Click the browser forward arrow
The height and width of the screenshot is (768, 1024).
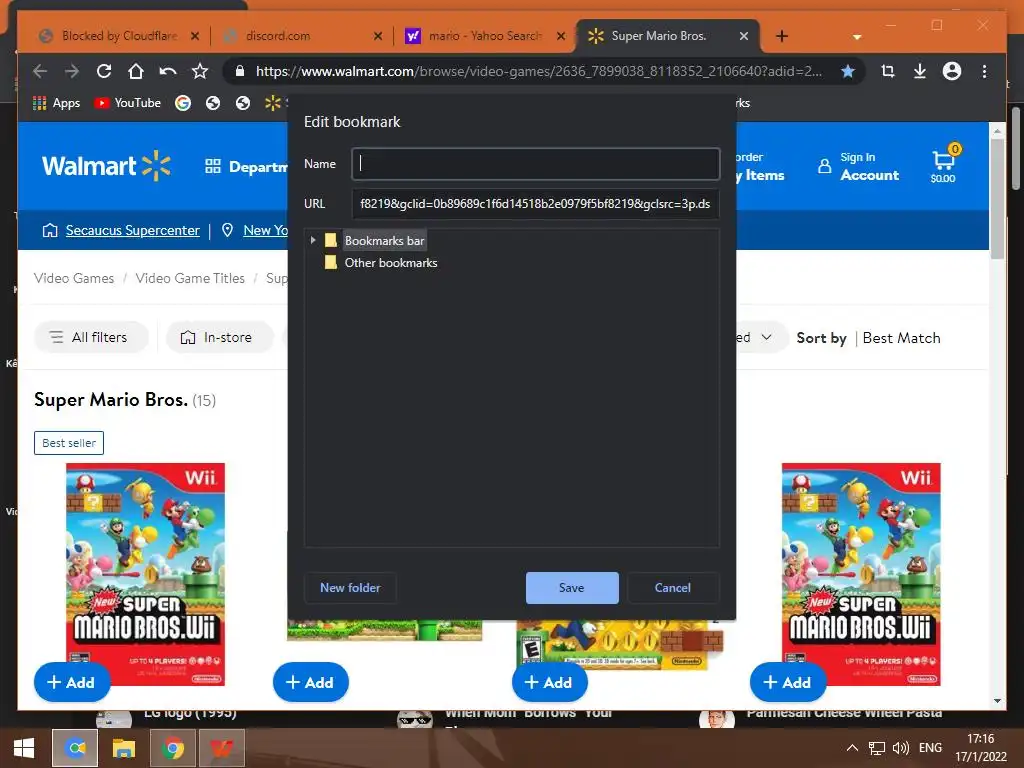[x=72, y=71]
